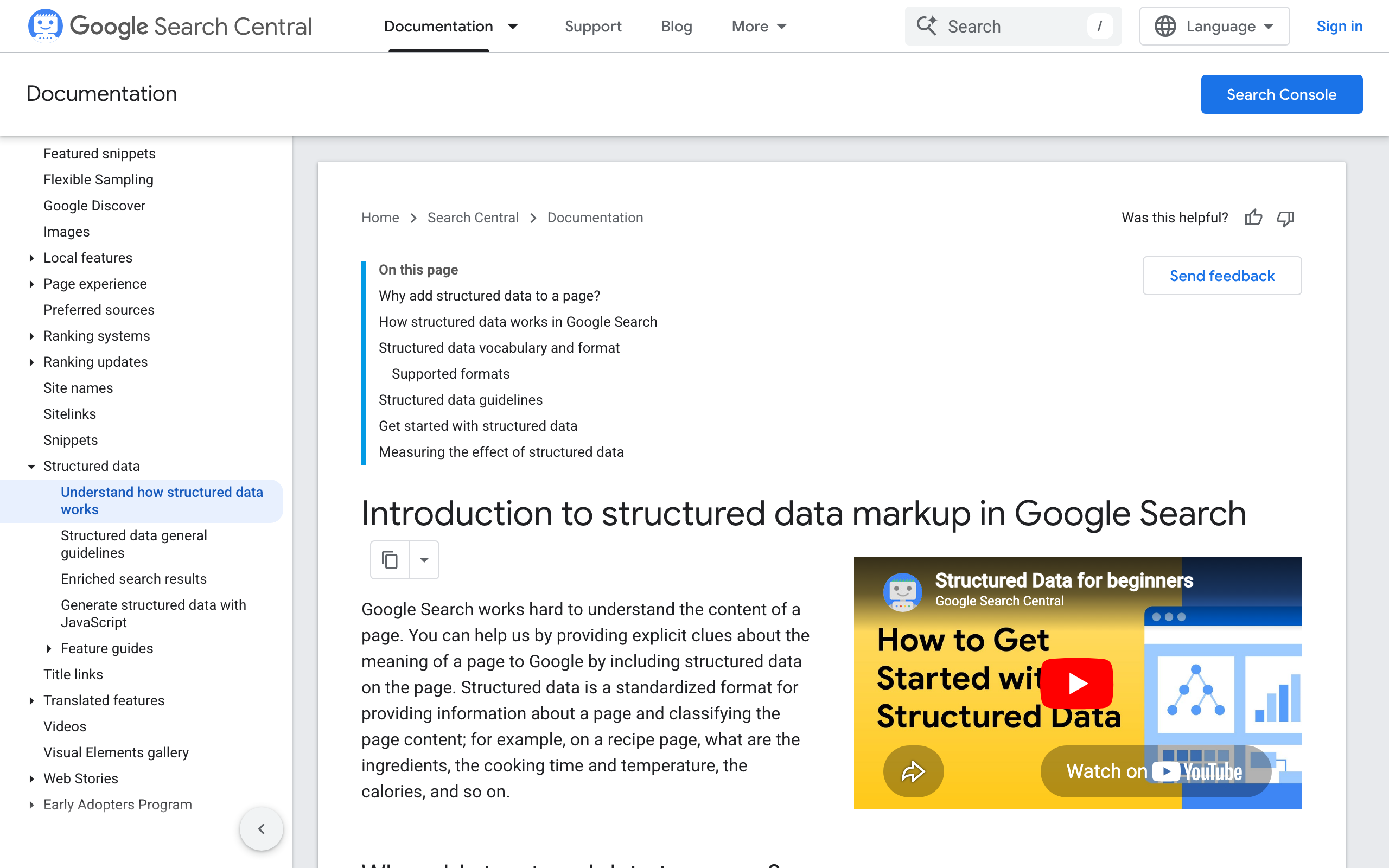Open the Blog tab
The height and width of the screenshot is (868, 1389).
click(x=676, y=27)
